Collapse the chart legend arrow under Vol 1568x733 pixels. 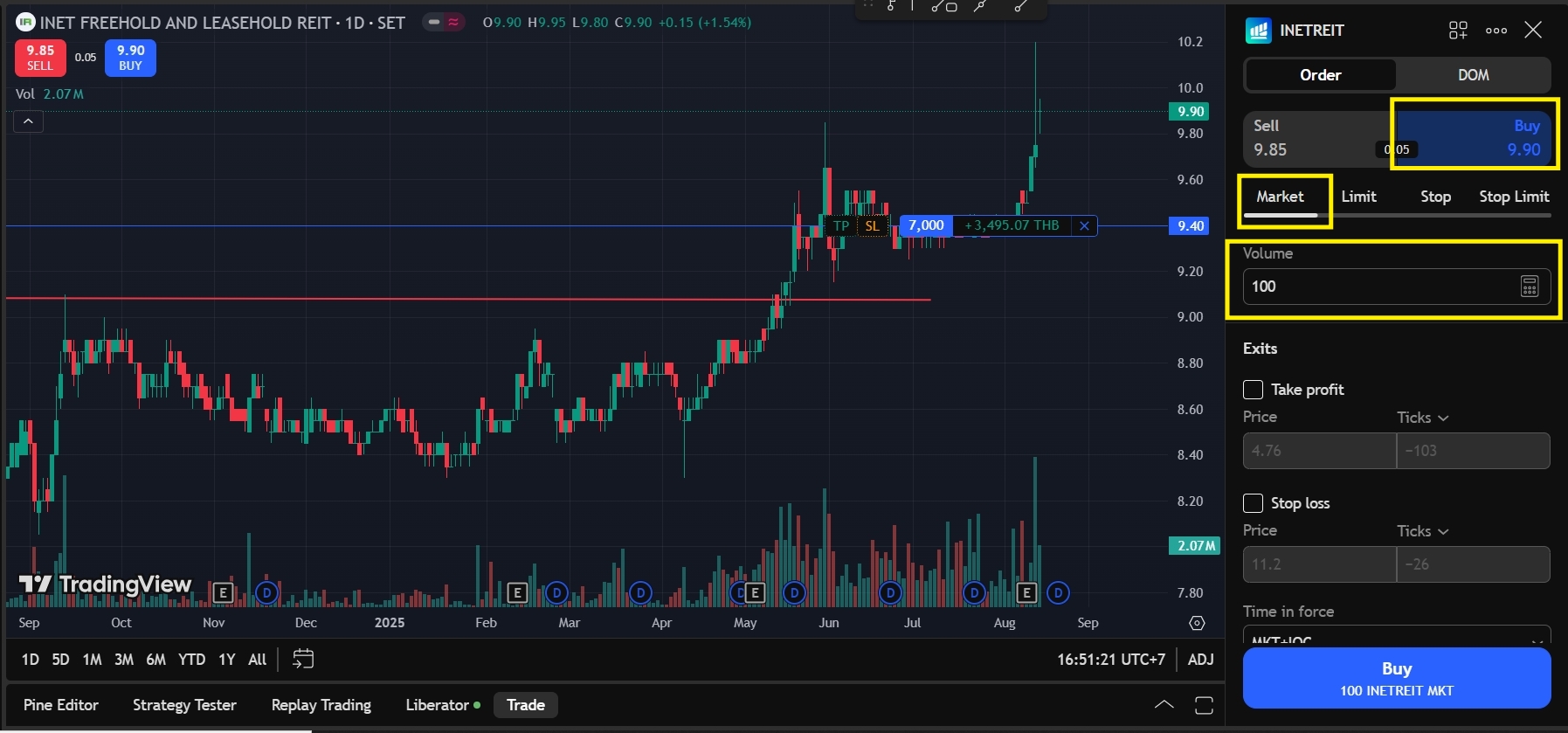click(x=28, y=121)
